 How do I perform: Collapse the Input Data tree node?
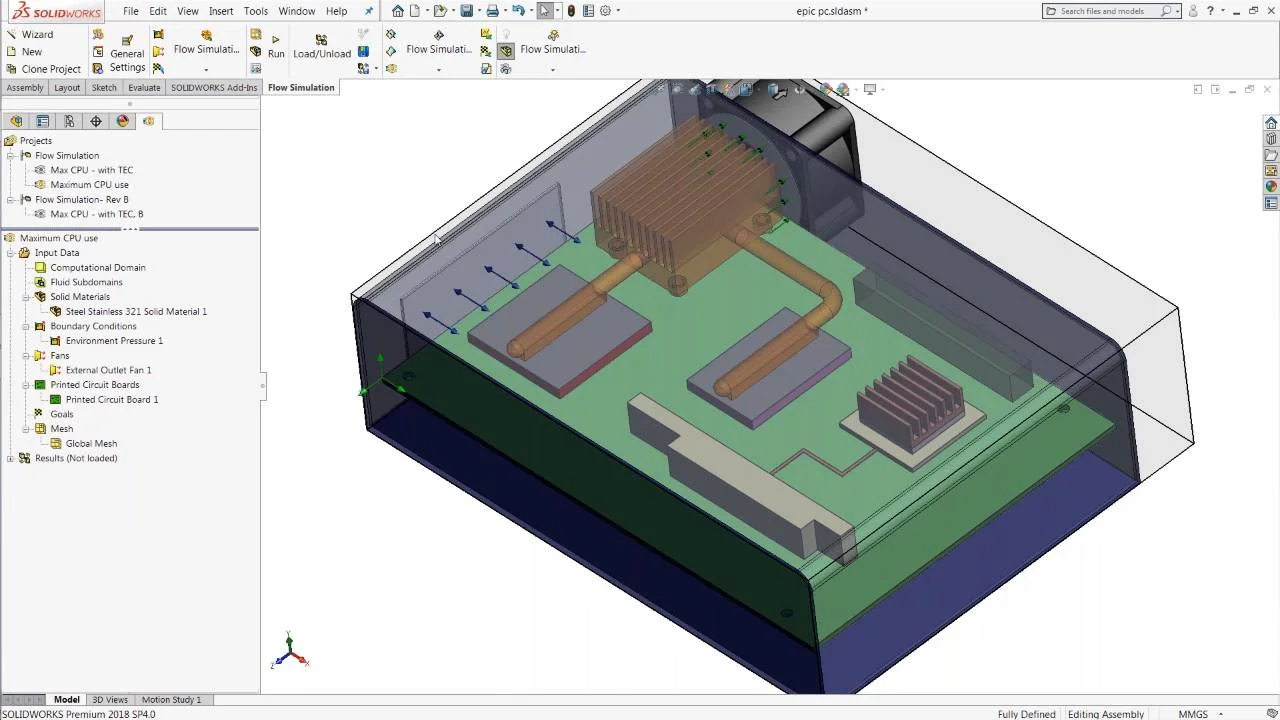pyautogui.click(x=11, y=253)
